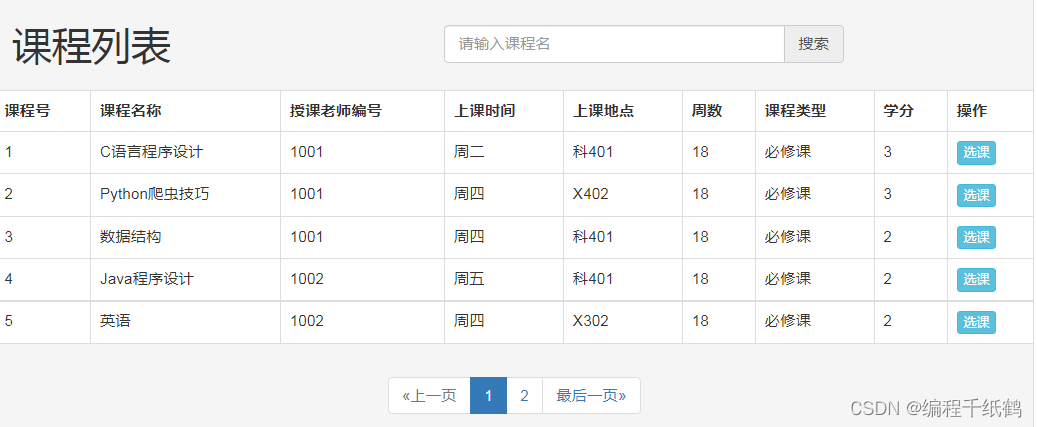Open page 2 in pagination
The width and height of the screenshot is (1037, 427).
click(x=524, y=395)
